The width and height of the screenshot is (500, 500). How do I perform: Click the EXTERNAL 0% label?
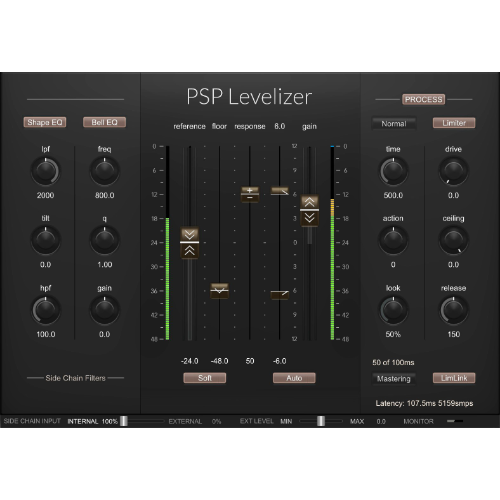tap(195, 421)
